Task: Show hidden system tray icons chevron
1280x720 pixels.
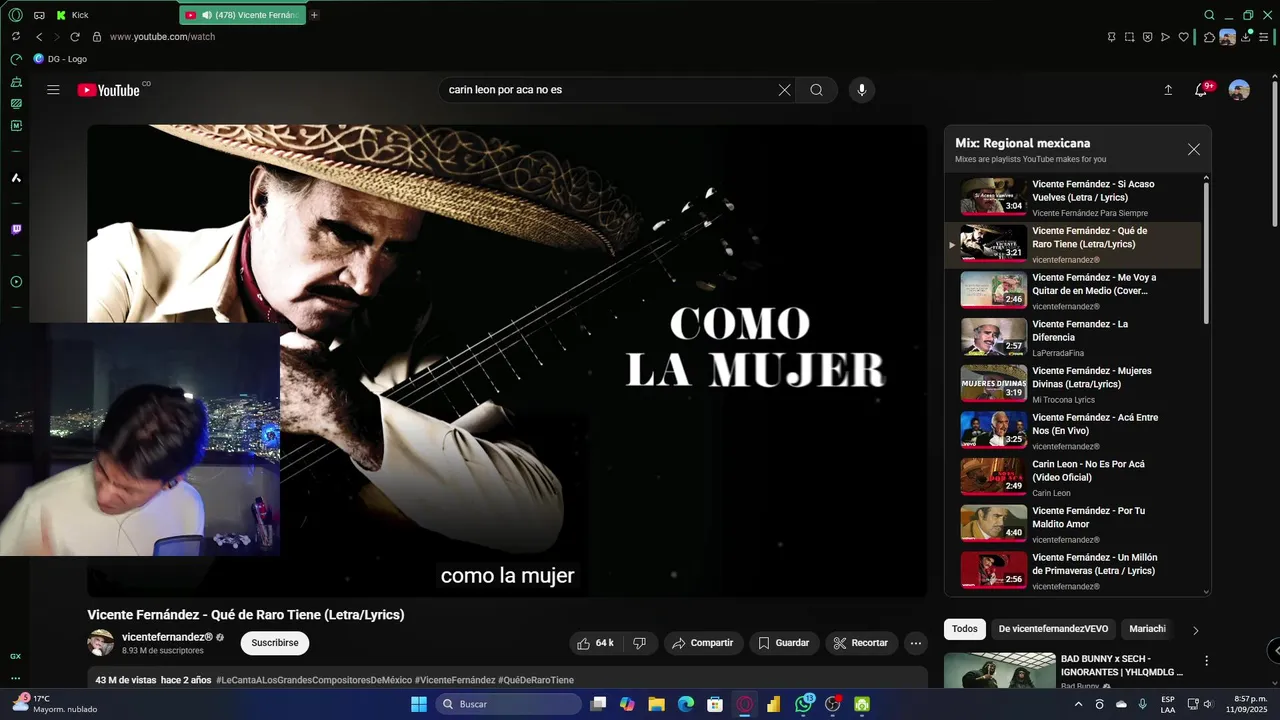Action: [x=1078, y=704]
